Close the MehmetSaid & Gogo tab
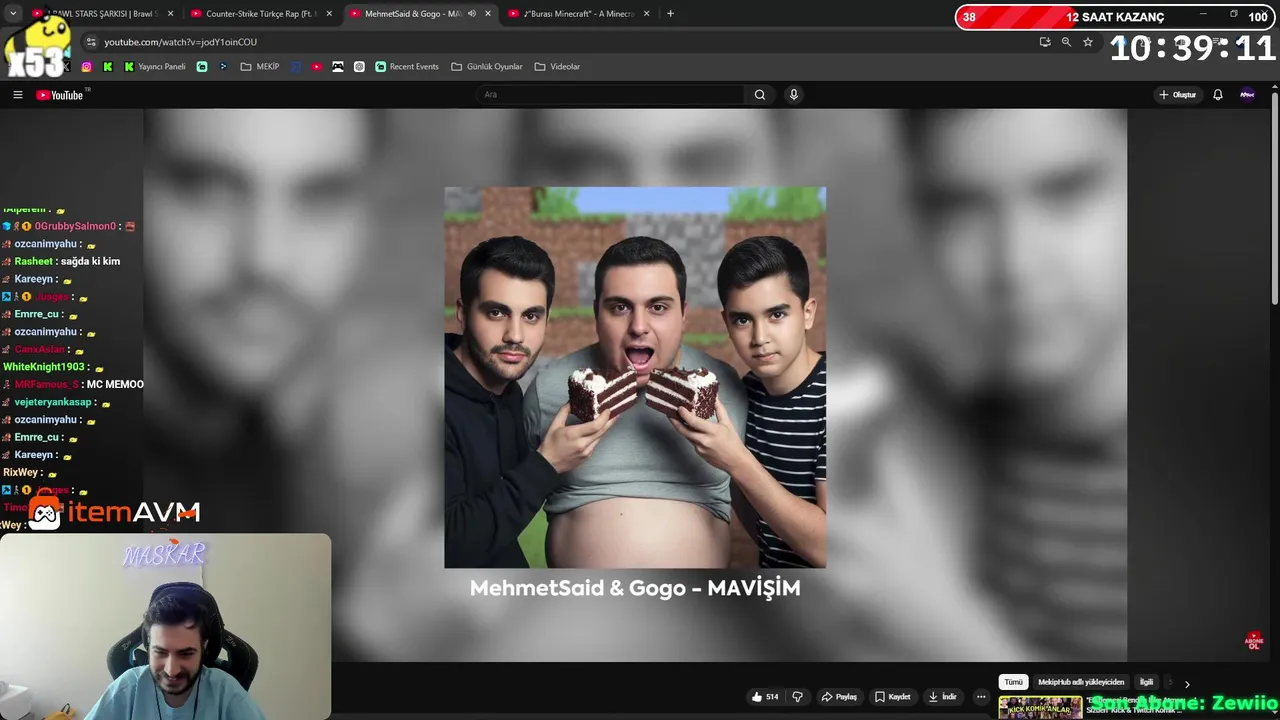The width and height of the screenshot is (1280, 720). coord(488,14)
